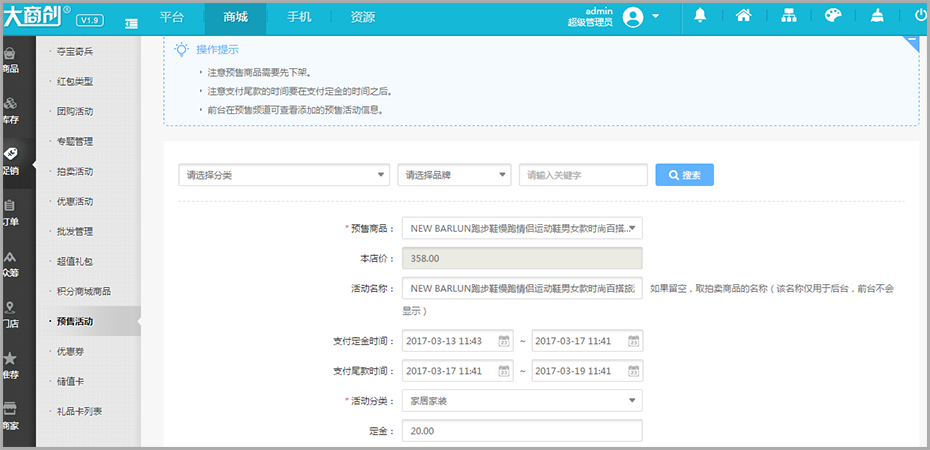Image resolution: width=930 pixels, height=450 pixels.
Task: Open calendar for final payment end date
Action: [633, 371]
